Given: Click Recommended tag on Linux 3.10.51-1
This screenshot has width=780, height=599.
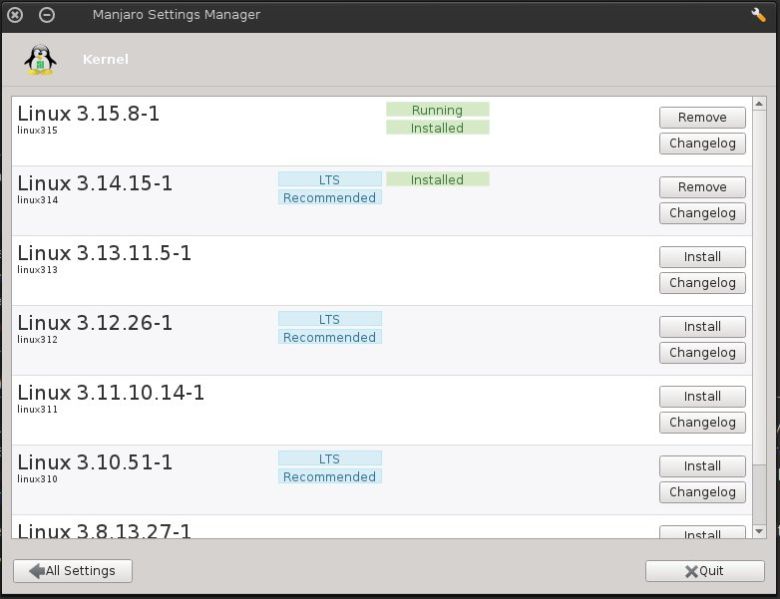Looking at the screenshot, I should [x=330, y=477].
